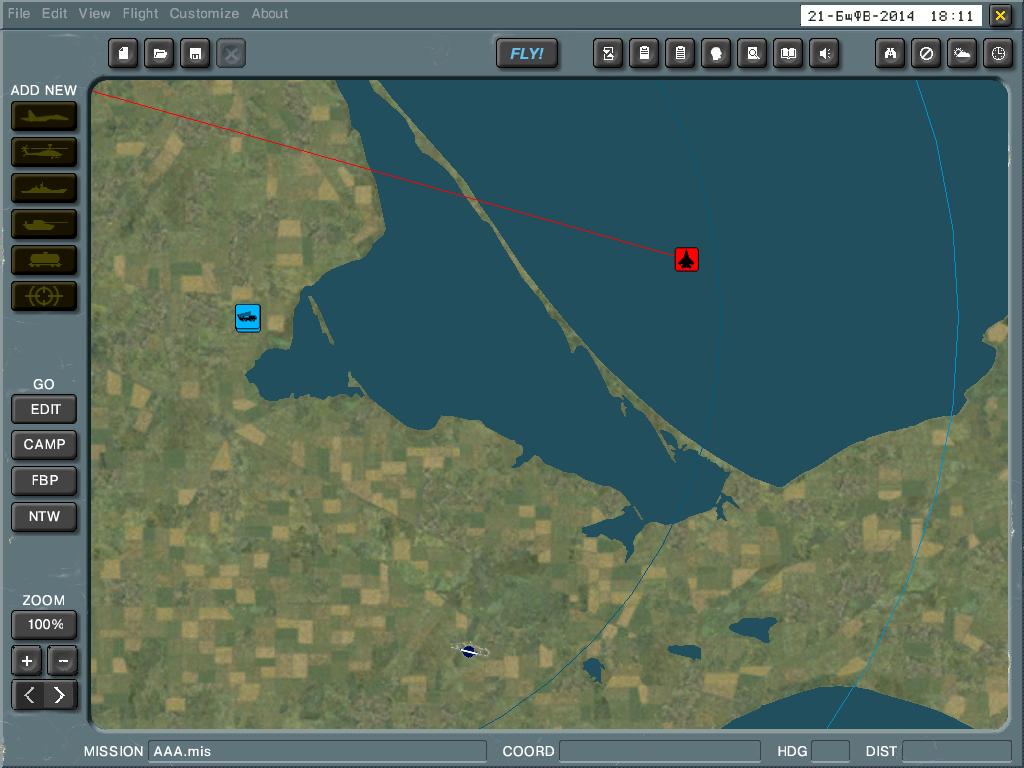Launch the mission with the FLY! button

[527, 54]
